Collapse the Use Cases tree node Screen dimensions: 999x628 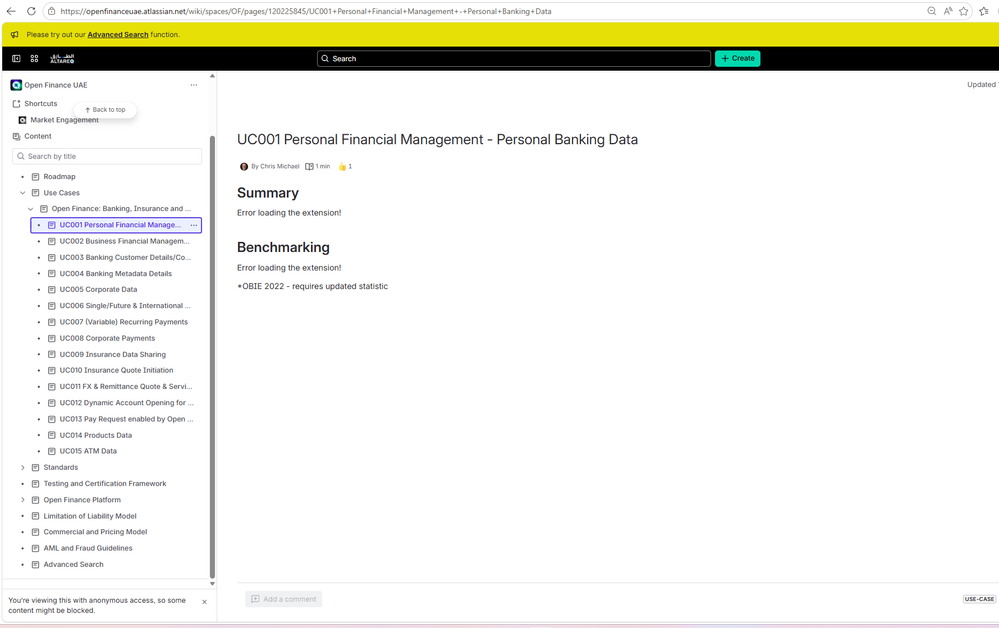coord(23,192)
